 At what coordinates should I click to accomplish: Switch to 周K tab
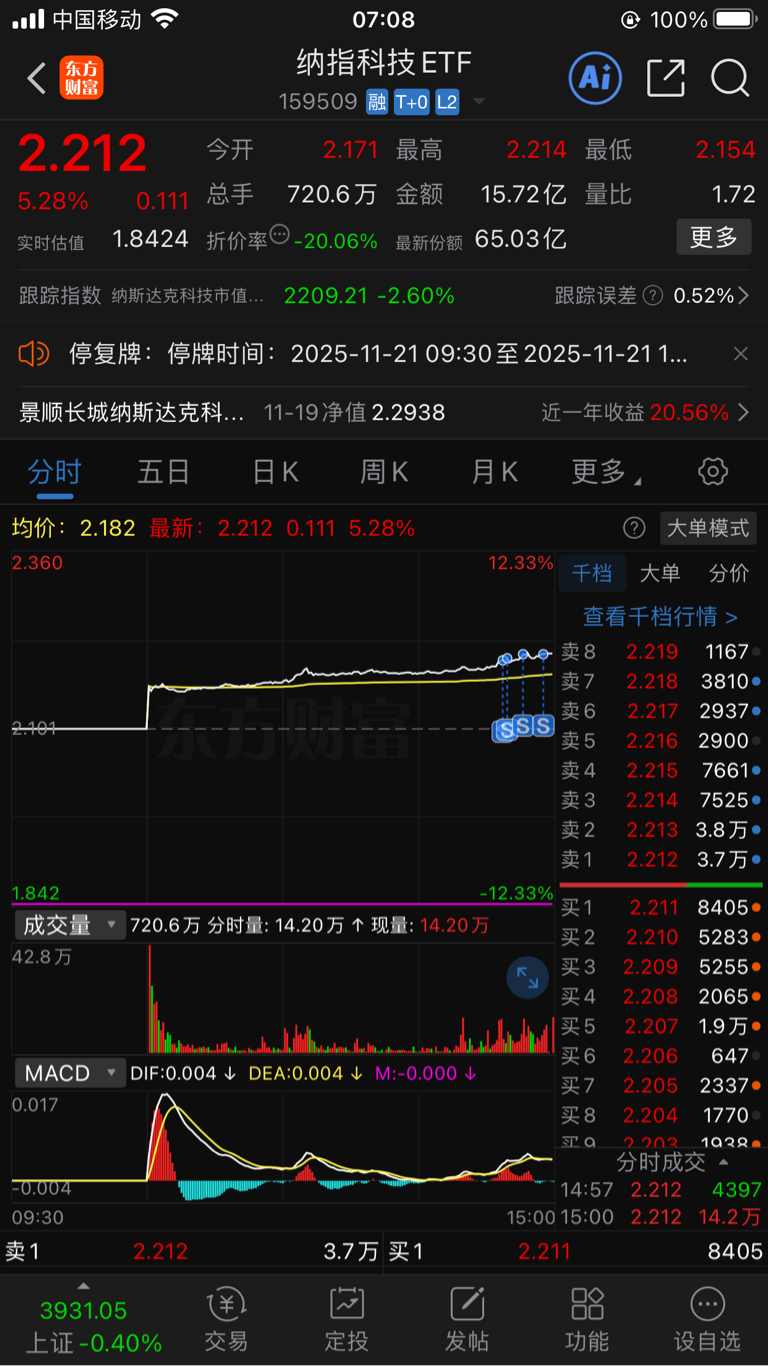click(x=384, y=472)
